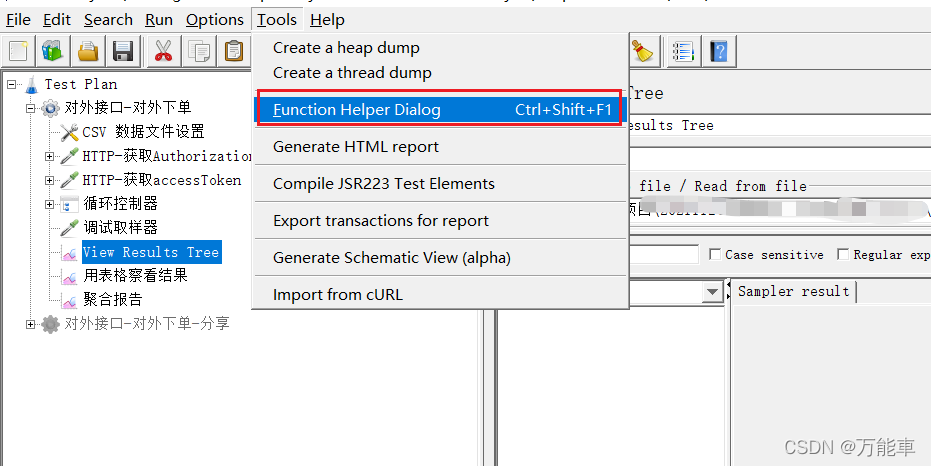Click the Clear All broom icon

coord(644,51)
